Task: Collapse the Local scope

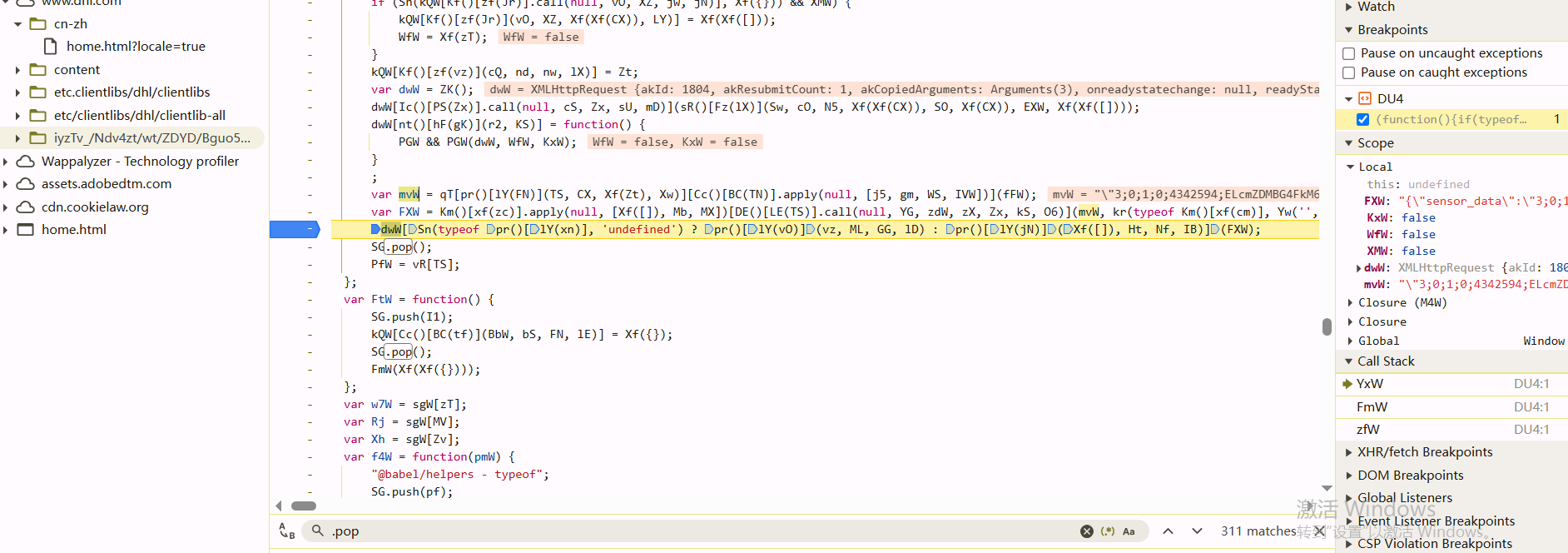Action: coord(1351,167)
